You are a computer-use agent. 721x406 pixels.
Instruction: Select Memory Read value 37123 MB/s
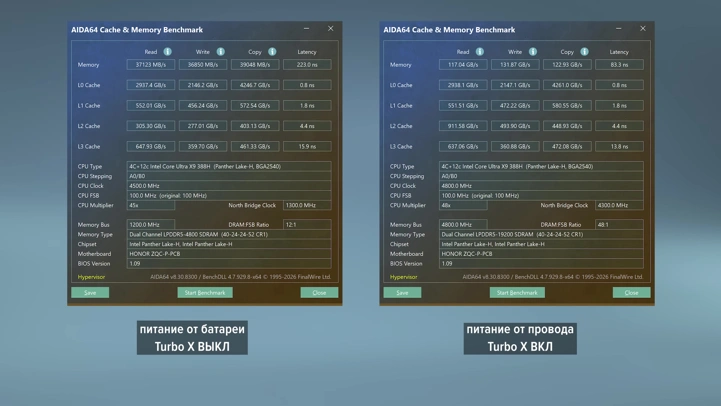click(151, 65)
